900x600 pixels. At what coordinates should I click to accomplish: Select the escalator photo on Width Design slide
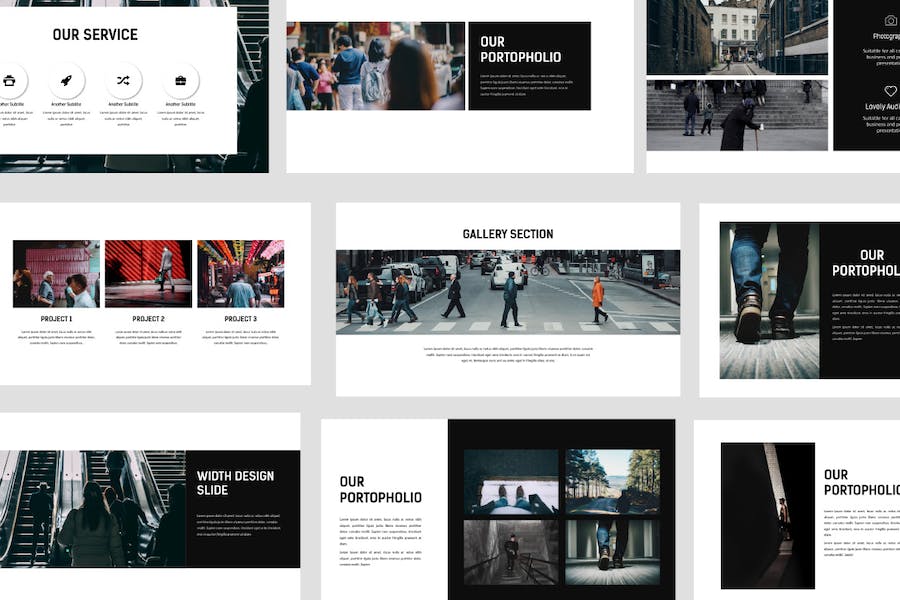coord(92,509)
